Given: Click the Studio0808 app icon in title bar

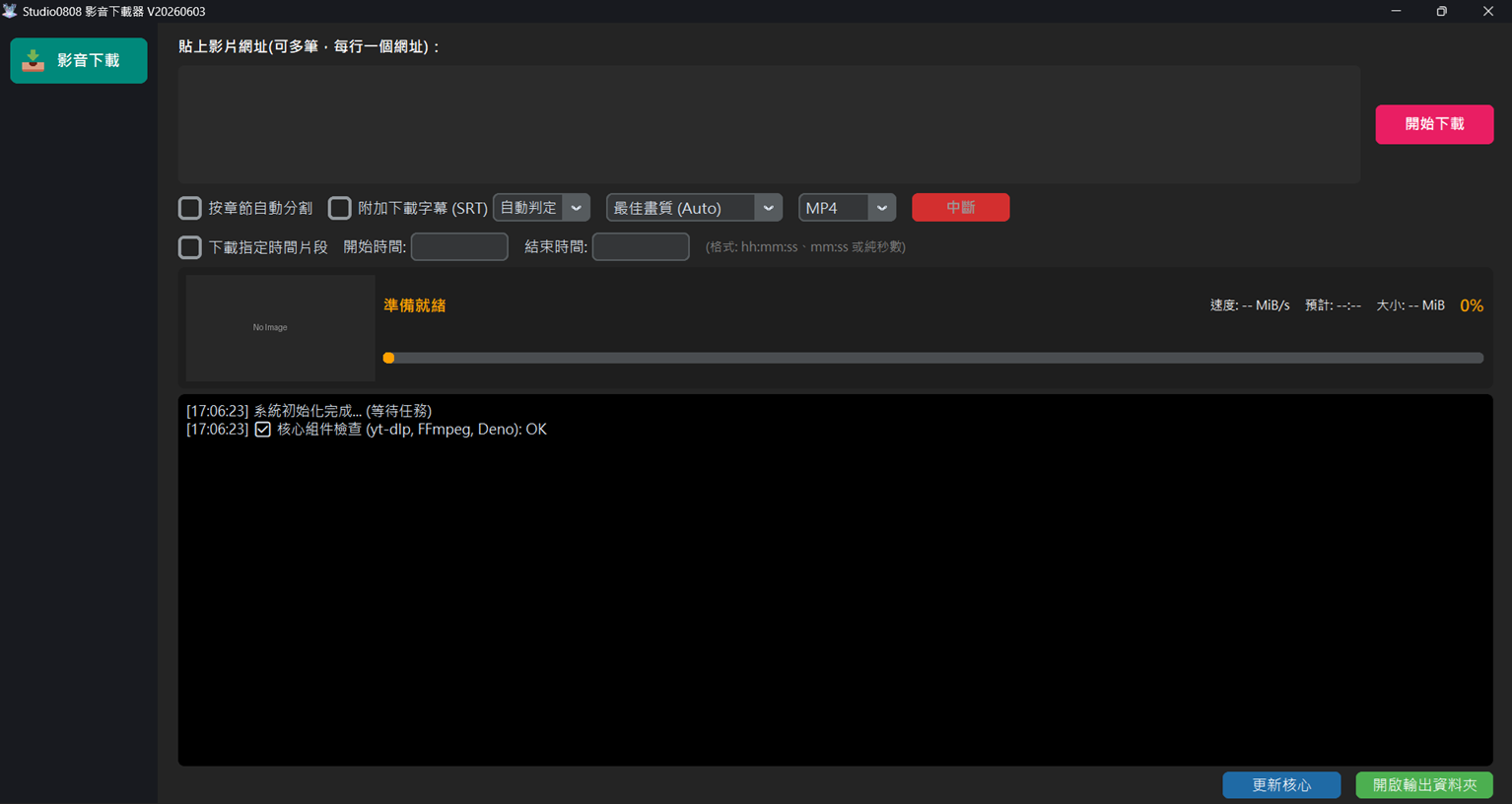Looking at the screenshot, I should click(x=10, y=11).
